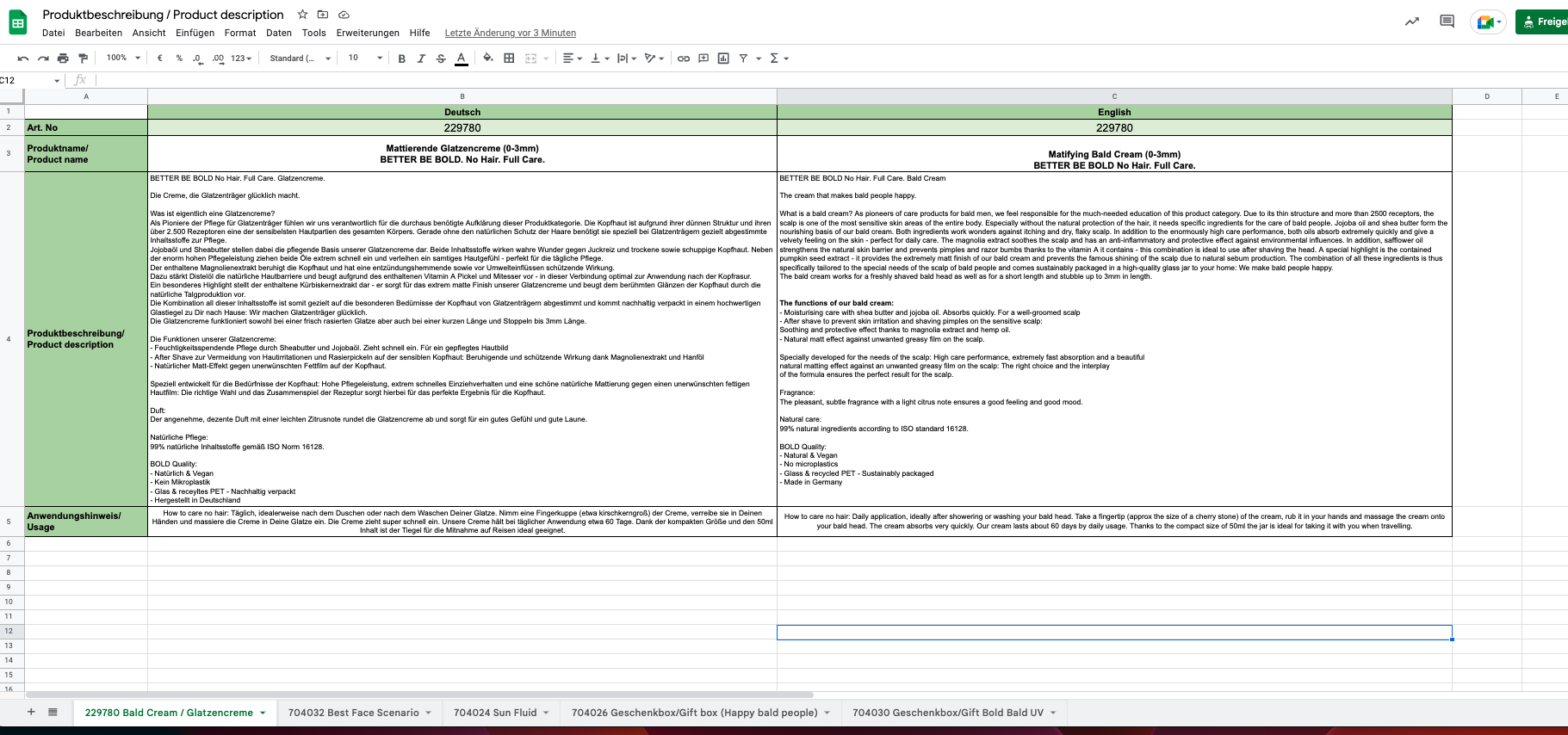Switch to the 704024 Sun Fluid sheet tab
Image resolution: width=1568 pixels, height=735 pixels.
[x=495, y=713]
